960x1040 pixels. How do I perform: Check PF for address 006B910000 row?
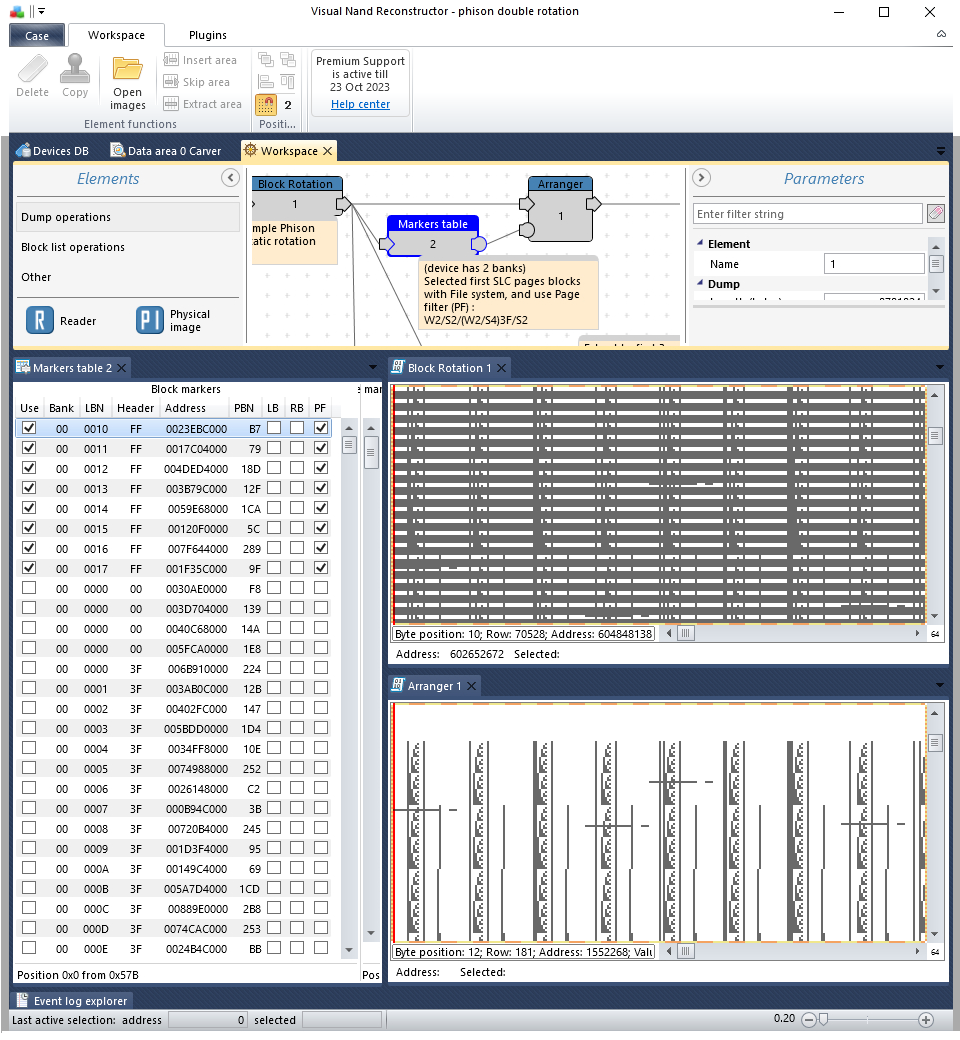pyautogui.click(x=321, y=669)
